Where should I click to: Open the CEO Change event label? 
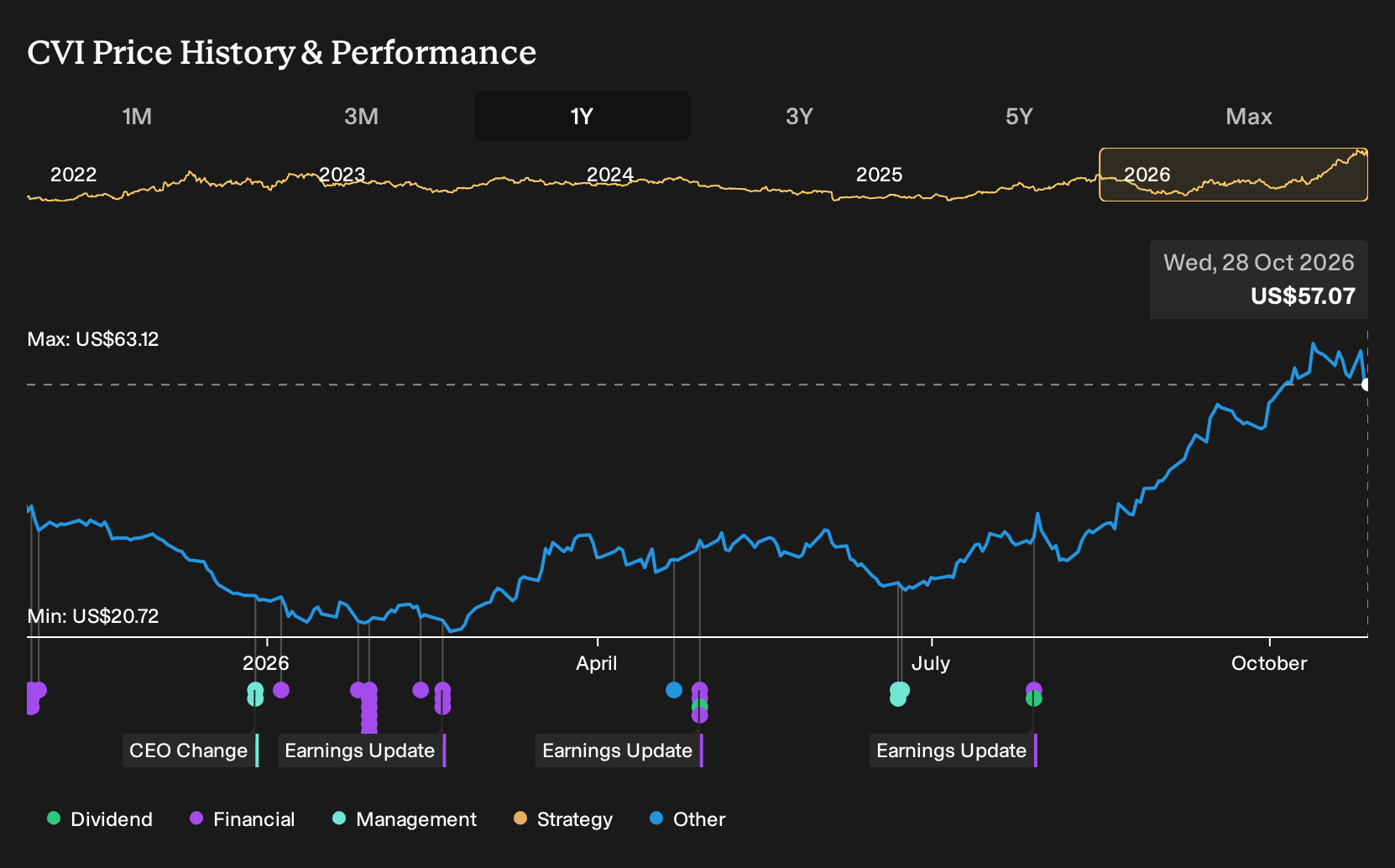tap(191, 750)
